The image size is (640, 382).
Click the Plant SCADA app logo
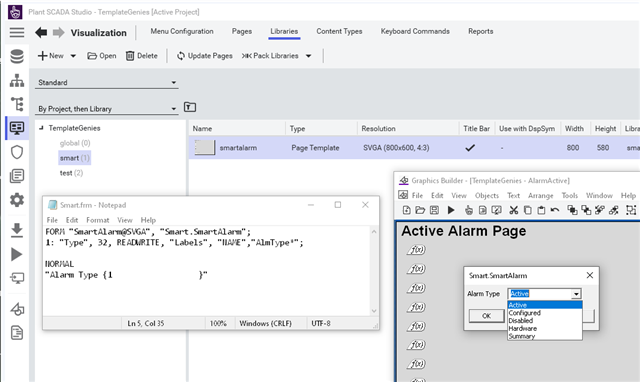pos(15,12)
